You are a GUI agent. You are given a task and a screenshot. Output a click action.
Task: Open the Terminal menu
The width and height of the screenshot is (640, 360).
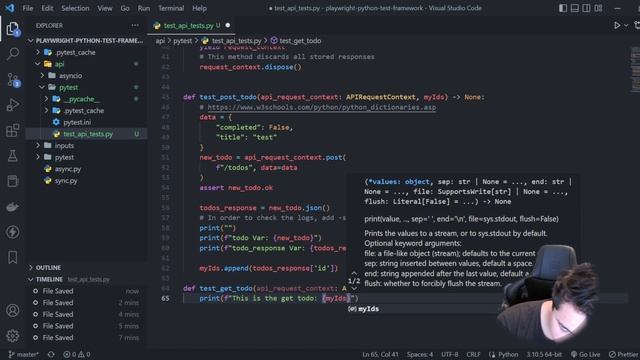171,8
